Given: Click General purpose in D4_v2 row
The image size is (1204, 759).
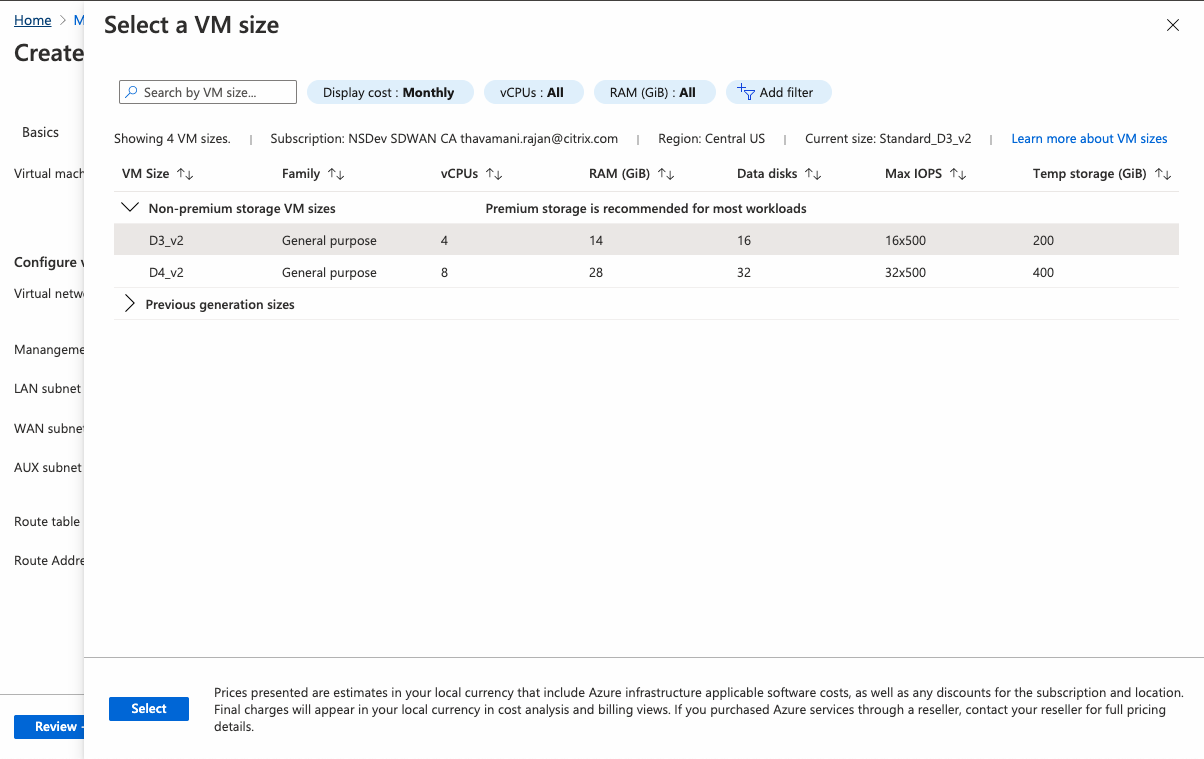Looking at the screenshot, I should (x=329, y=272).
